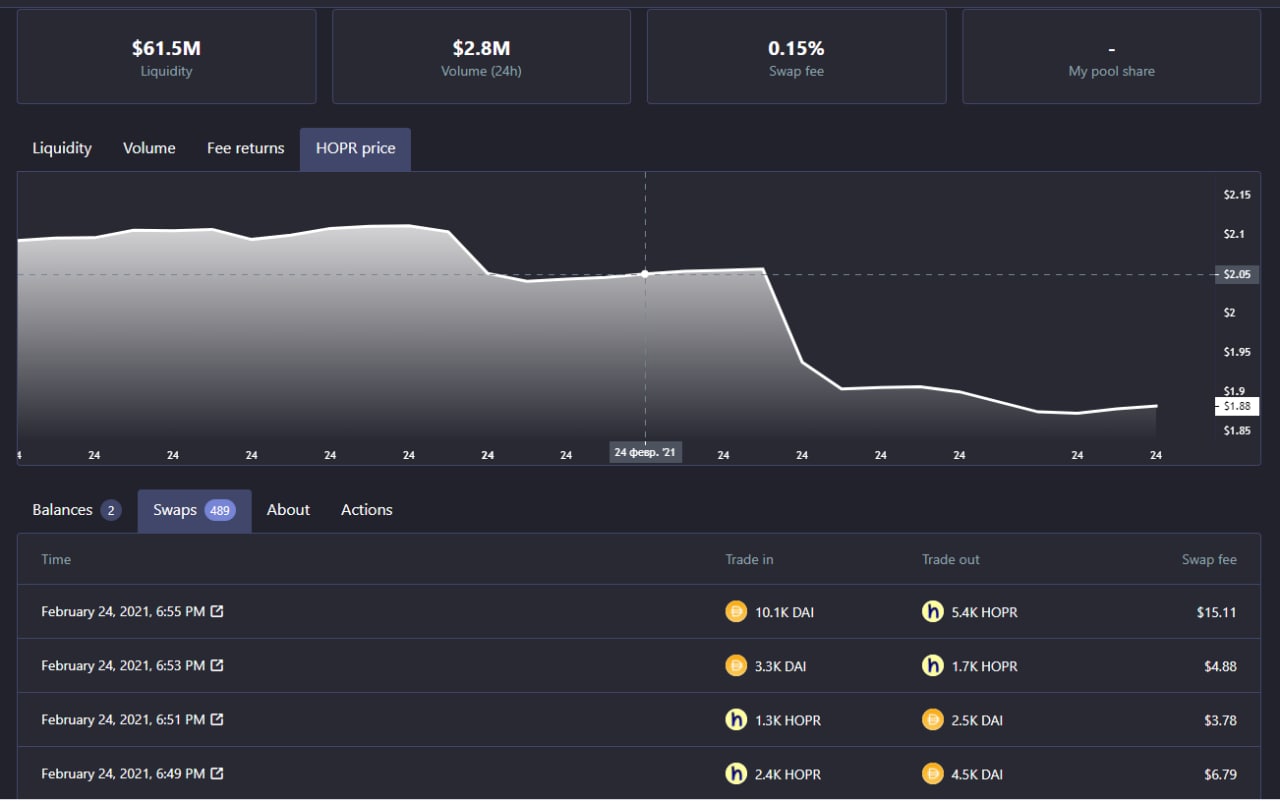Click the chart data point at $2.05
This screenshot has width=1280, height=801.
645,273
